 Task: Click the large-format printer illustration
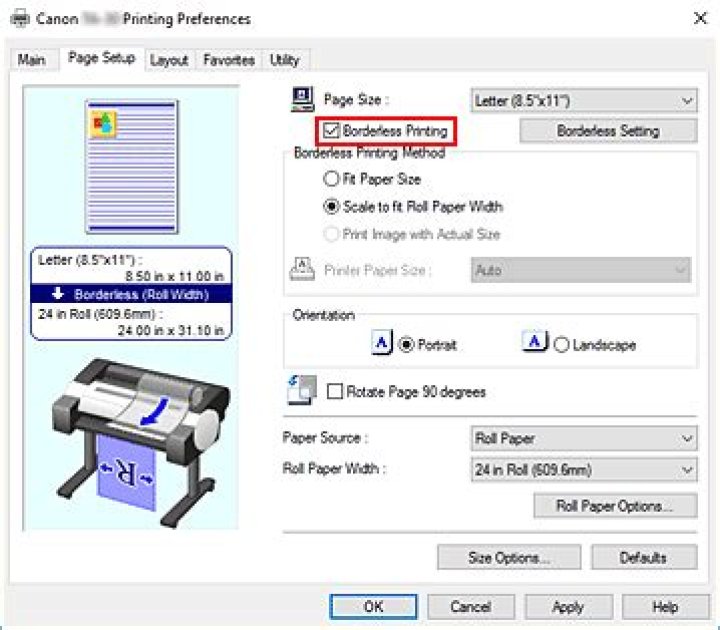point(140,442)
